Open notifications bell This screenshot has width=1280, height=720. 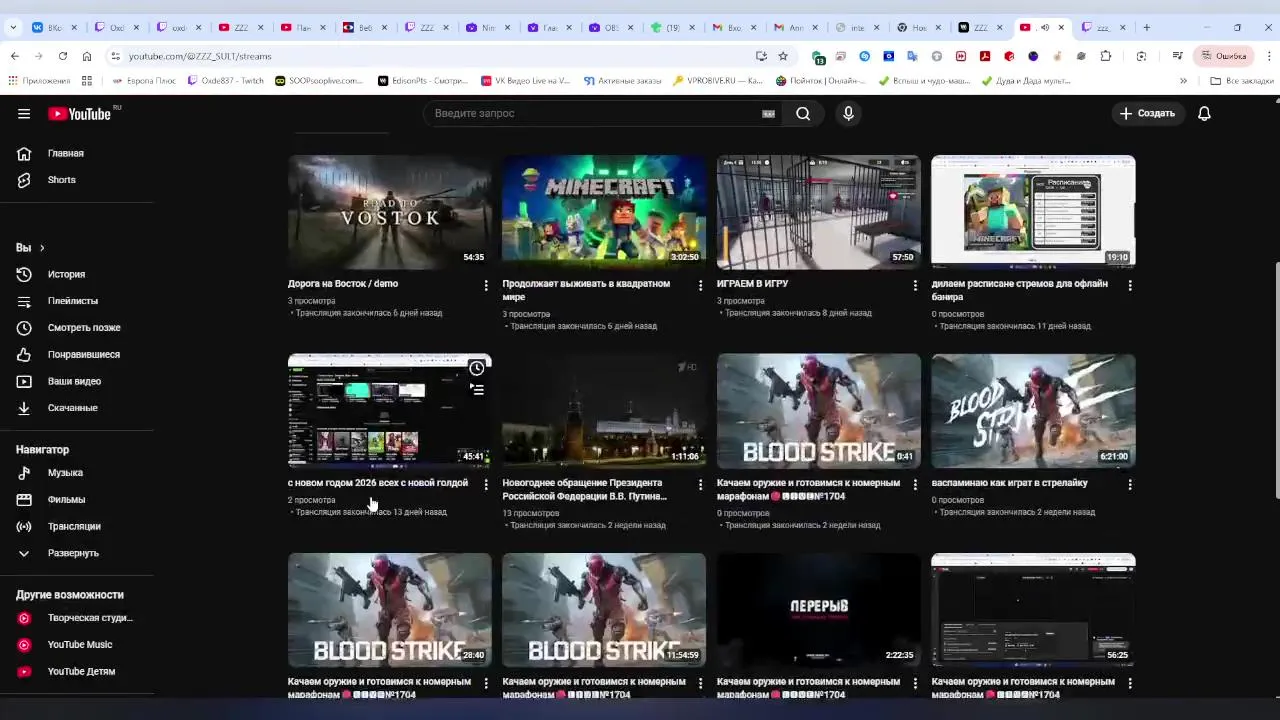coord(1204,114)
